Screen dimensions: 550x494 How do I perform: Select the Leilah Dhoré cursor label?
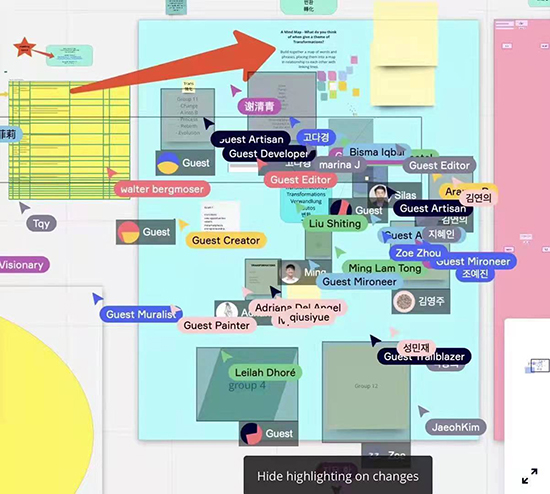point(265,372)
